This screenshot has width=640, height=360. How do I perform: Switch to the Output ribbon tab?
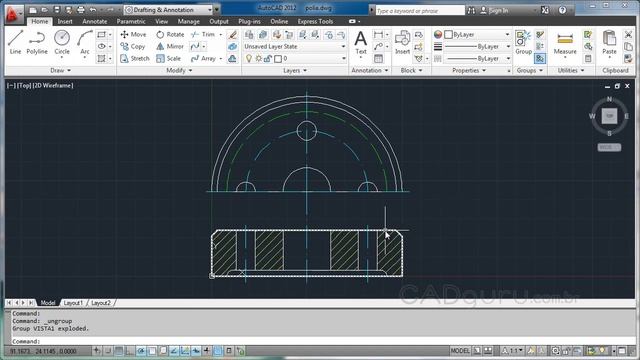pyautogui.click(x=219, y=21)
